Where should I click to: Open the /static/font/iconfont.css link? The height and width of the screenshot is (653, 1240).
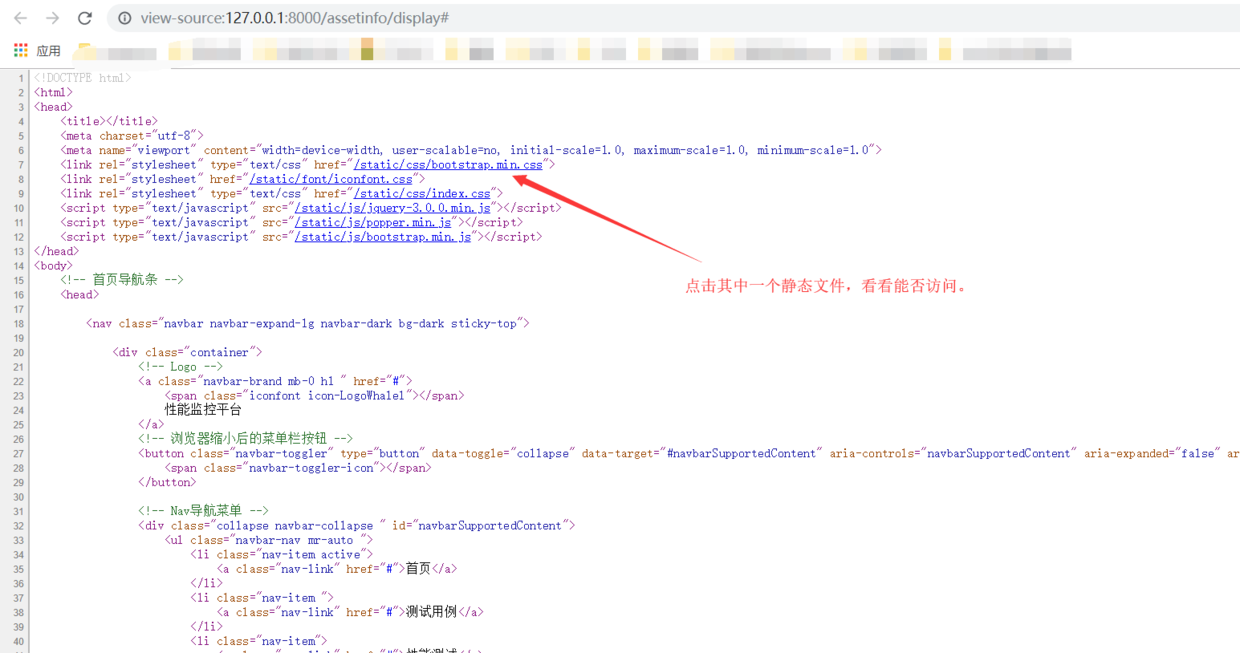point(330,179)
